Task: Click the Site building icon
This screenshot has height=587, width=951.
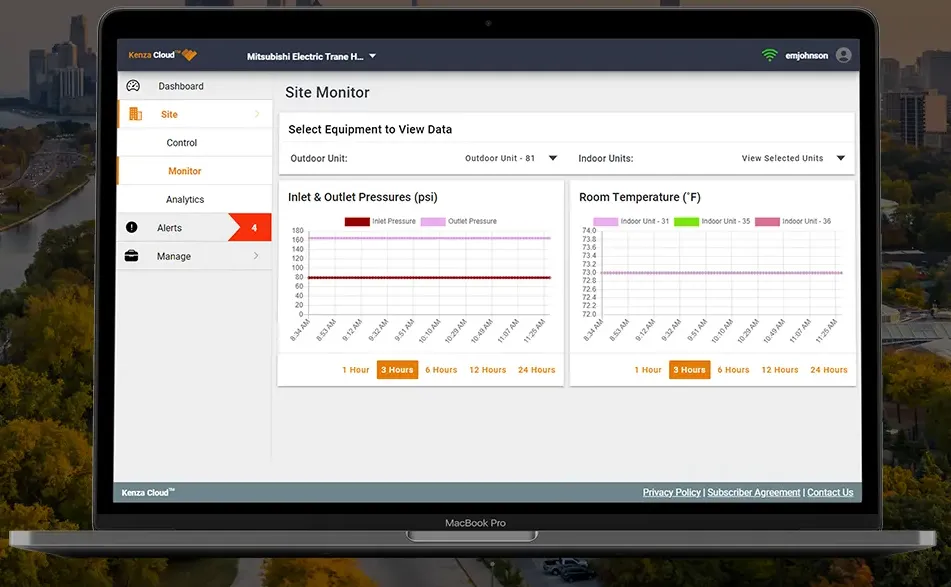Action: coord(135,114)
